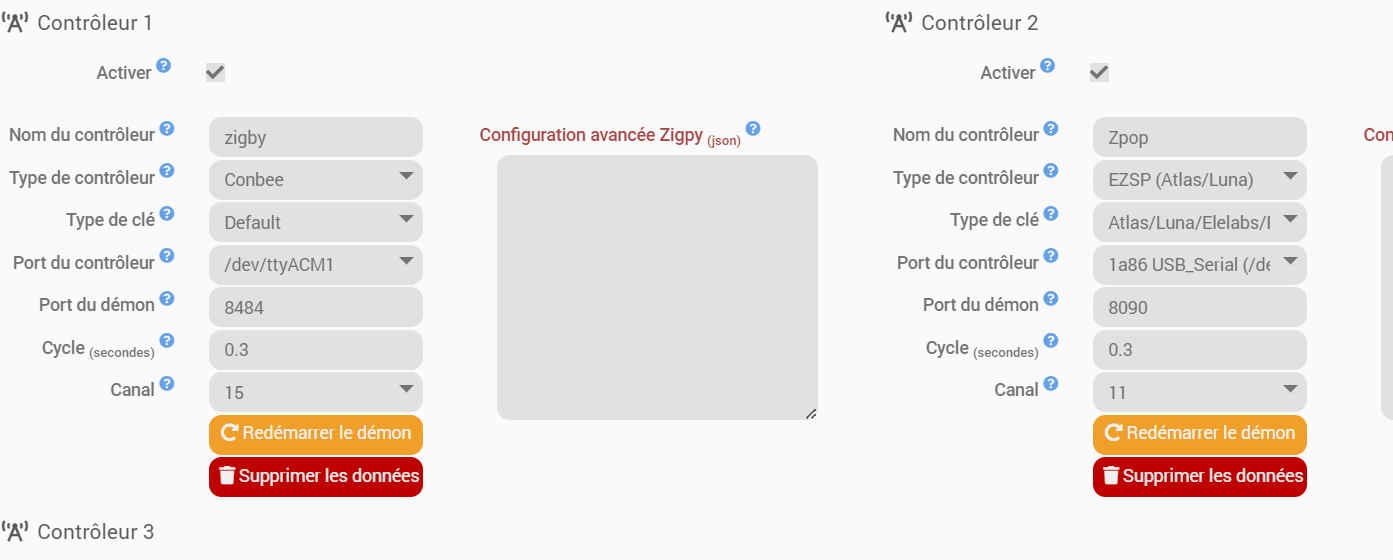Open EZSP (Atlas/Luna) controller type dropdown
Screen dimensions: 1393x560
1199,179
